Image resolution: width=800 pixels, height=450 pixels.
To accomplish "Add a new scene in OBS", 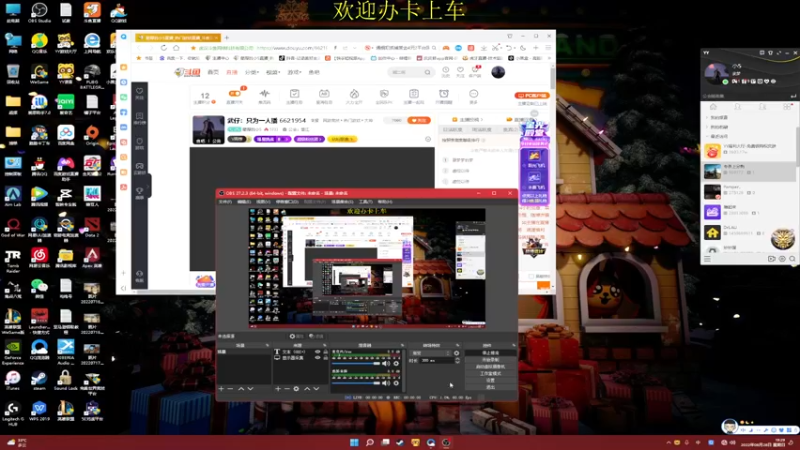I will [x=221, y=389].
